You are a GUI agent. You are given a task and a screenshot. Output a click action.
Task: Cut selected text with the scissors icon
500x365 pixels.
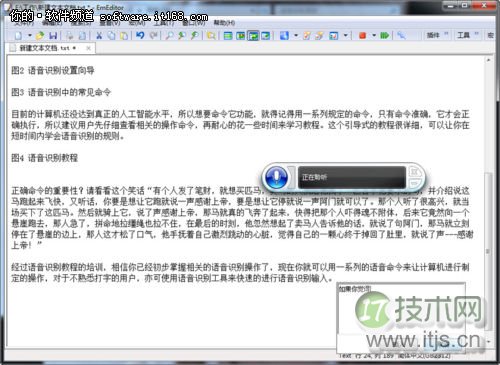99,35
